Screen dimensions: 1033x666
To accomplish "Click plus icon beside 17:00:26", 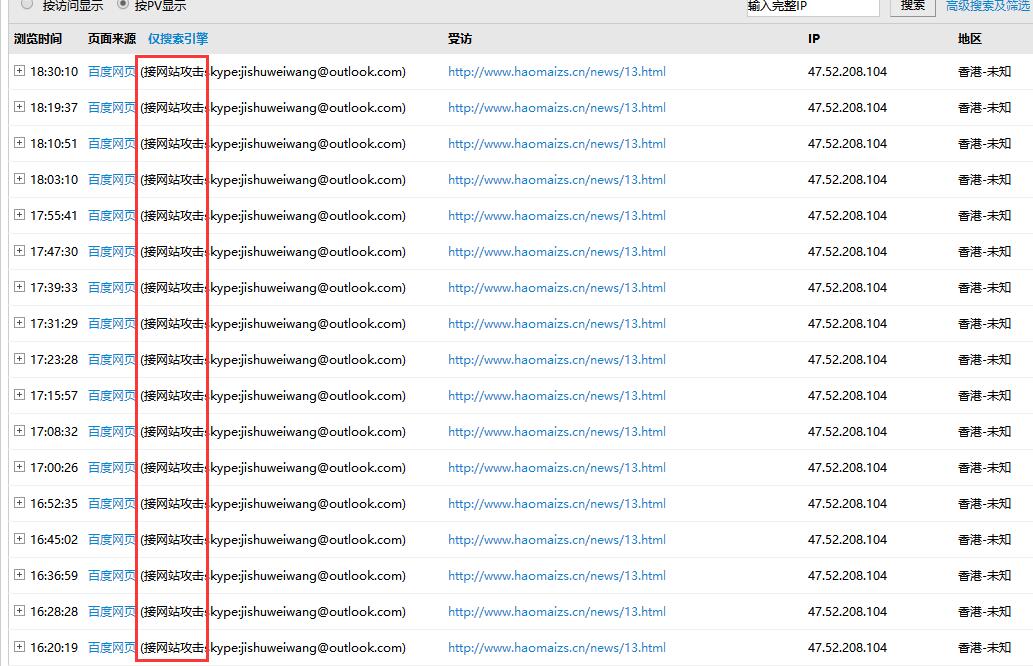I will point(19,467).
